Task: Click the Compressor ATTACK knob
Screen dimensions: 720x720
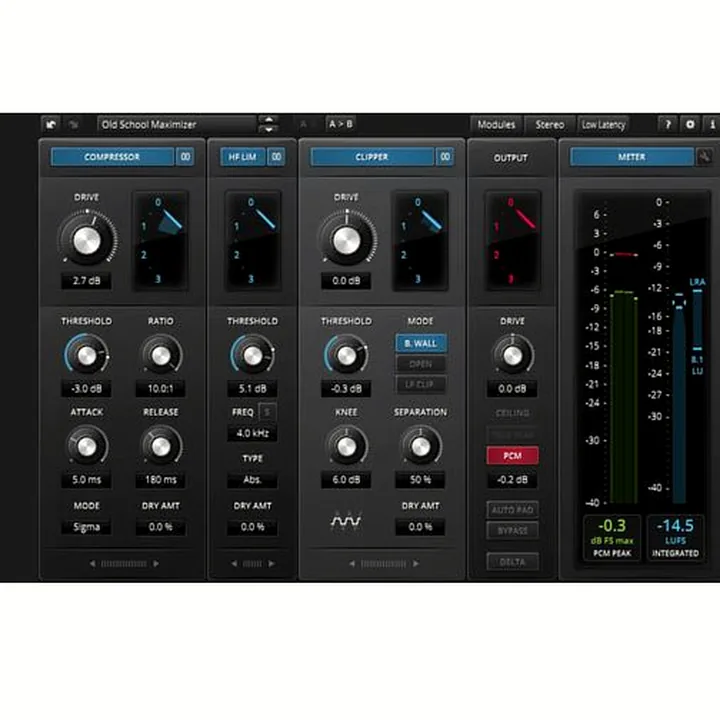Action: [x=86, y=446]
